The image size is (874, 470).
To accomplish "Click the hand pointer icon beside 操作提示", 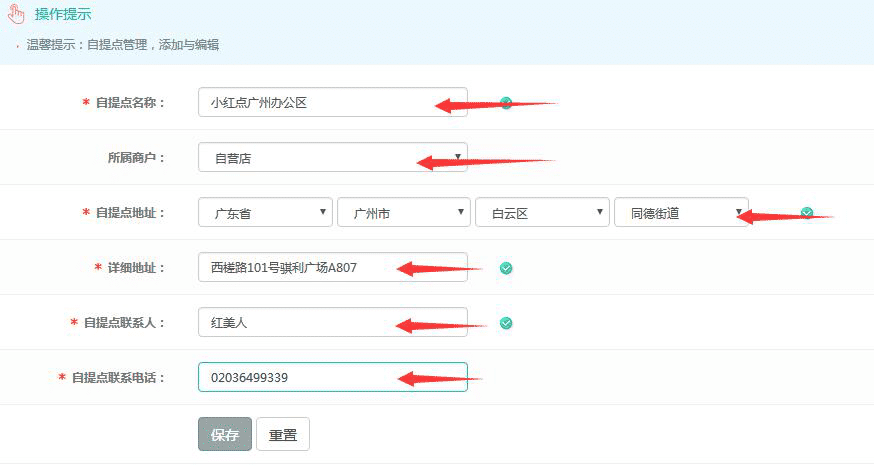I will pos(16,13).
